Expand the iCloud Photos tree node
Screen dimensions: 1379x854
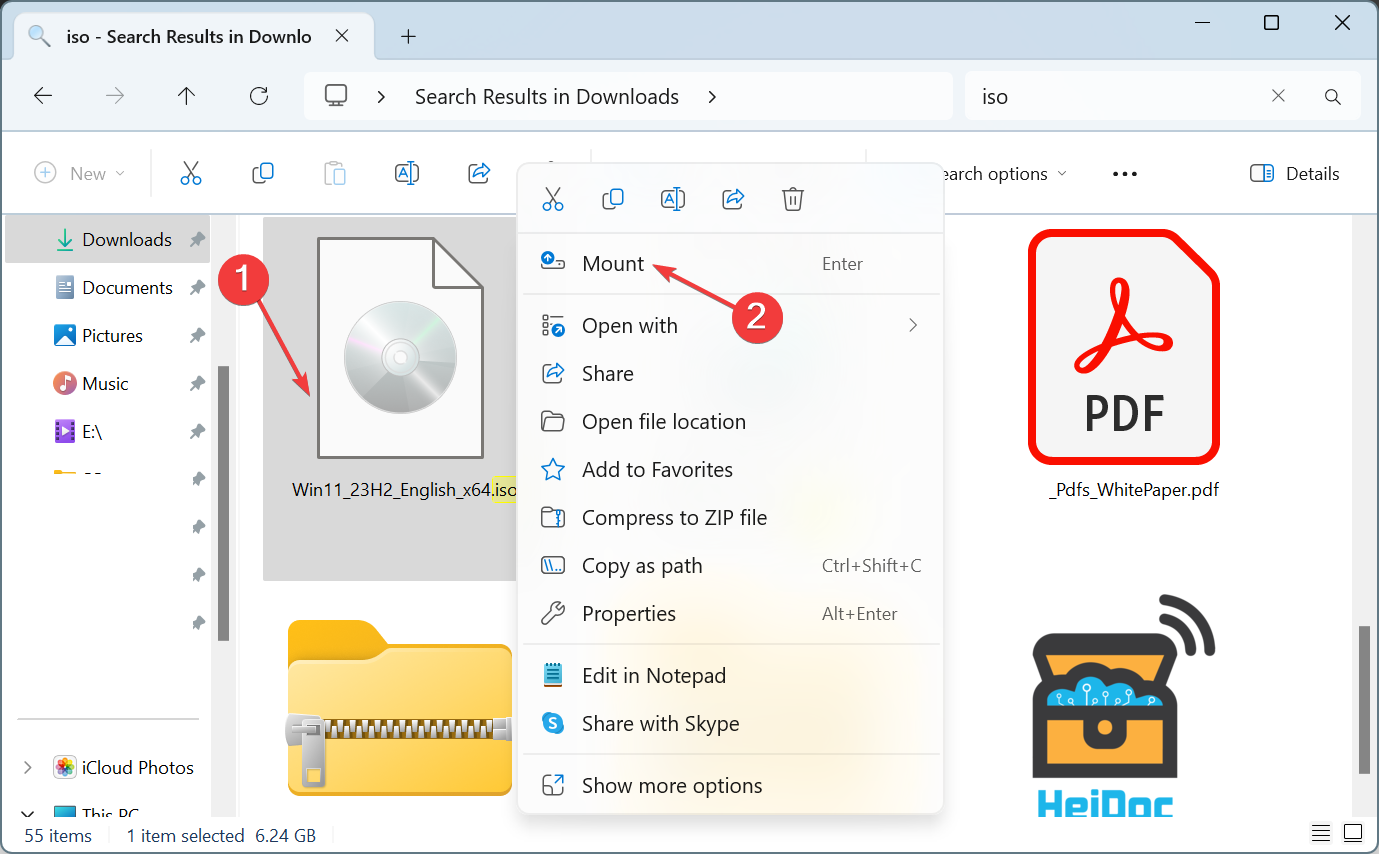28,768
